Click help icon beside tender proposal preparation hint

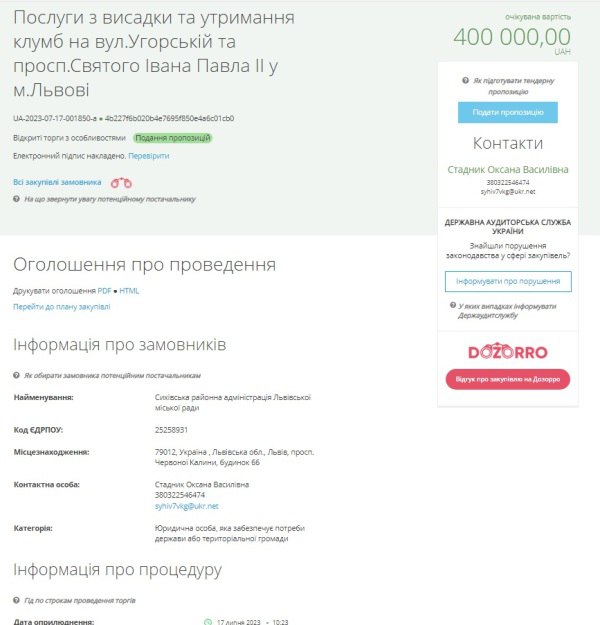pyautogui.click(x=465, y=80)
